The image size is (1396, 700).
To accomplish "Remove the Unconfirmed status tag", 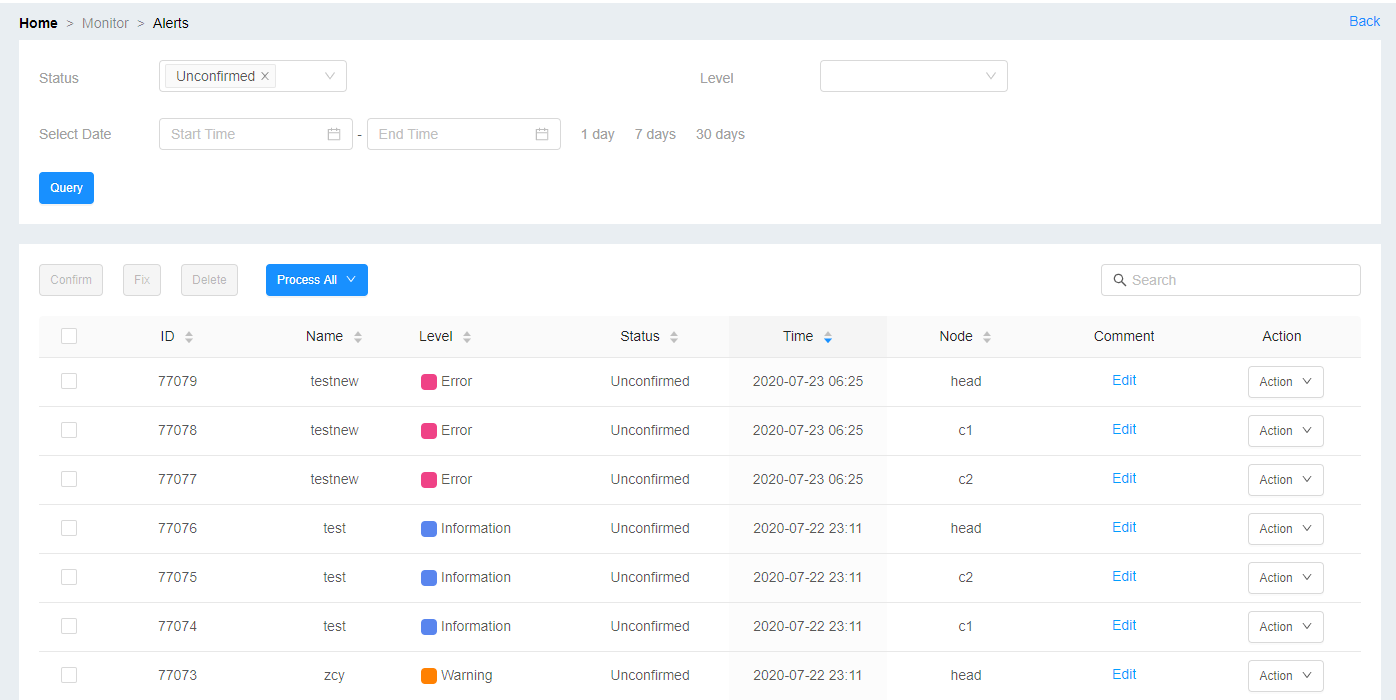I will 265,77.
